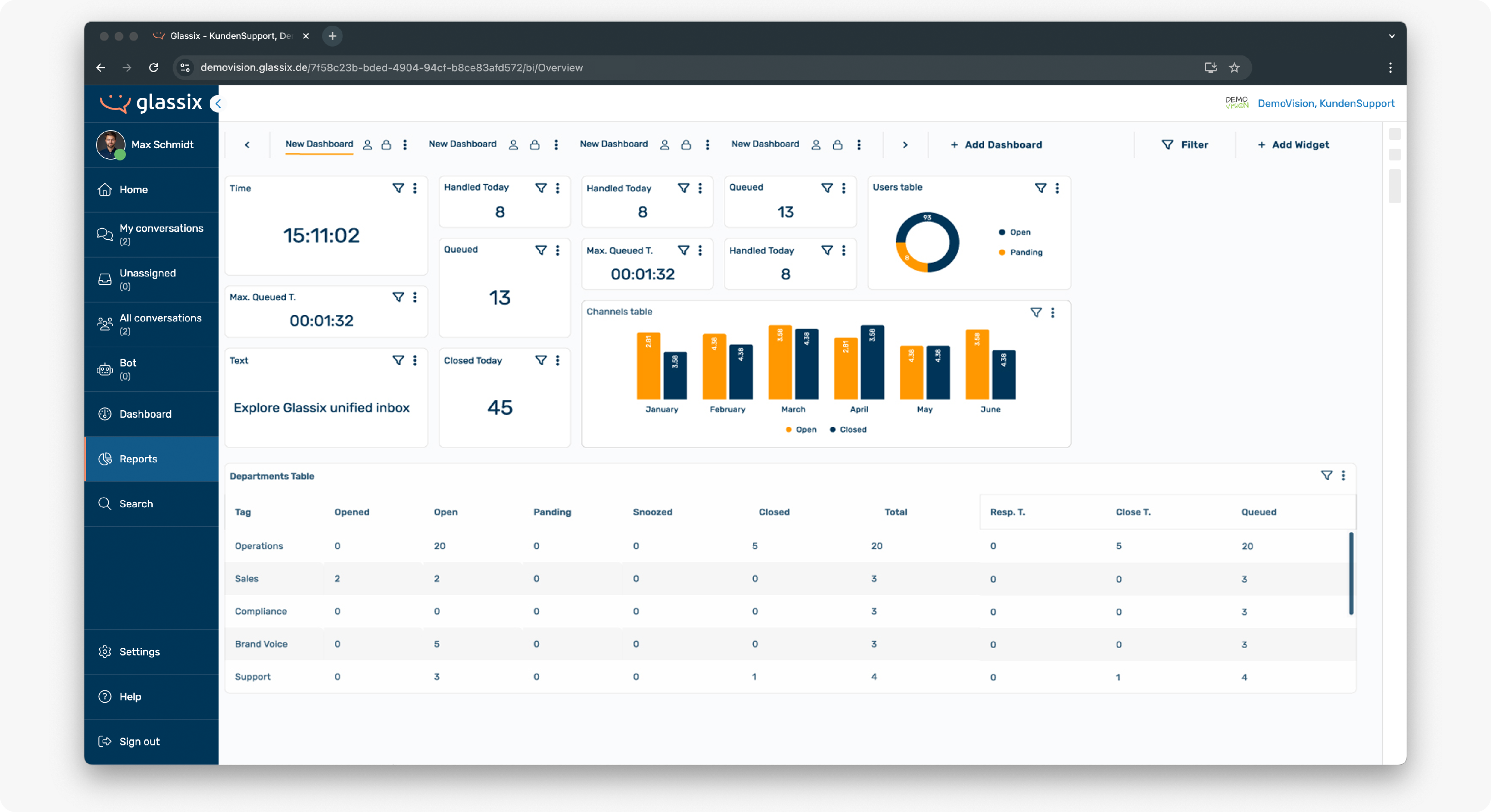Open DemoVision, KundenSupport account link
Screen dimensions: 1491x812
coord(1326,104)
